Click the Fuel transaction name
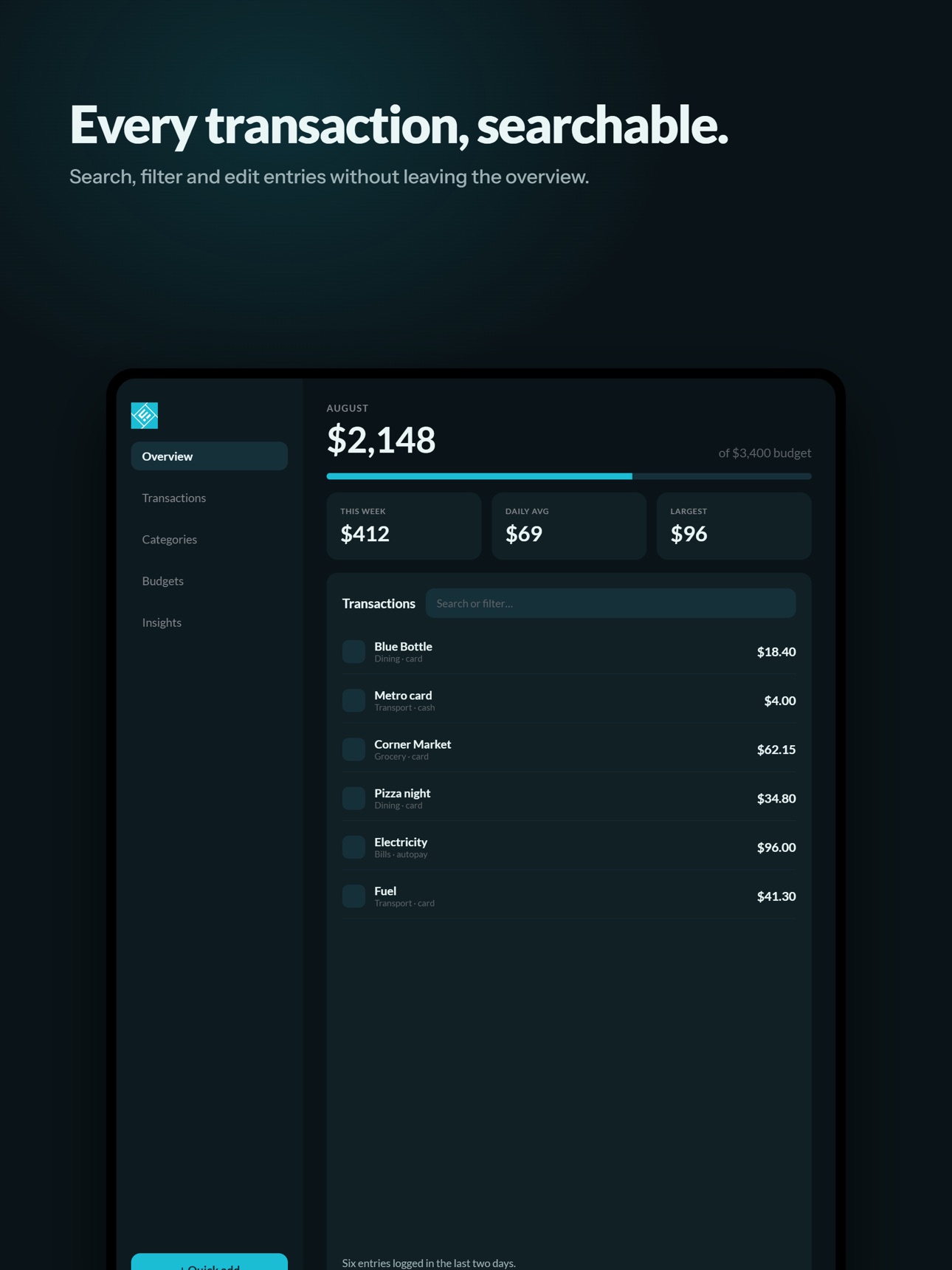 pyautogui.click(x=385, y=890)
